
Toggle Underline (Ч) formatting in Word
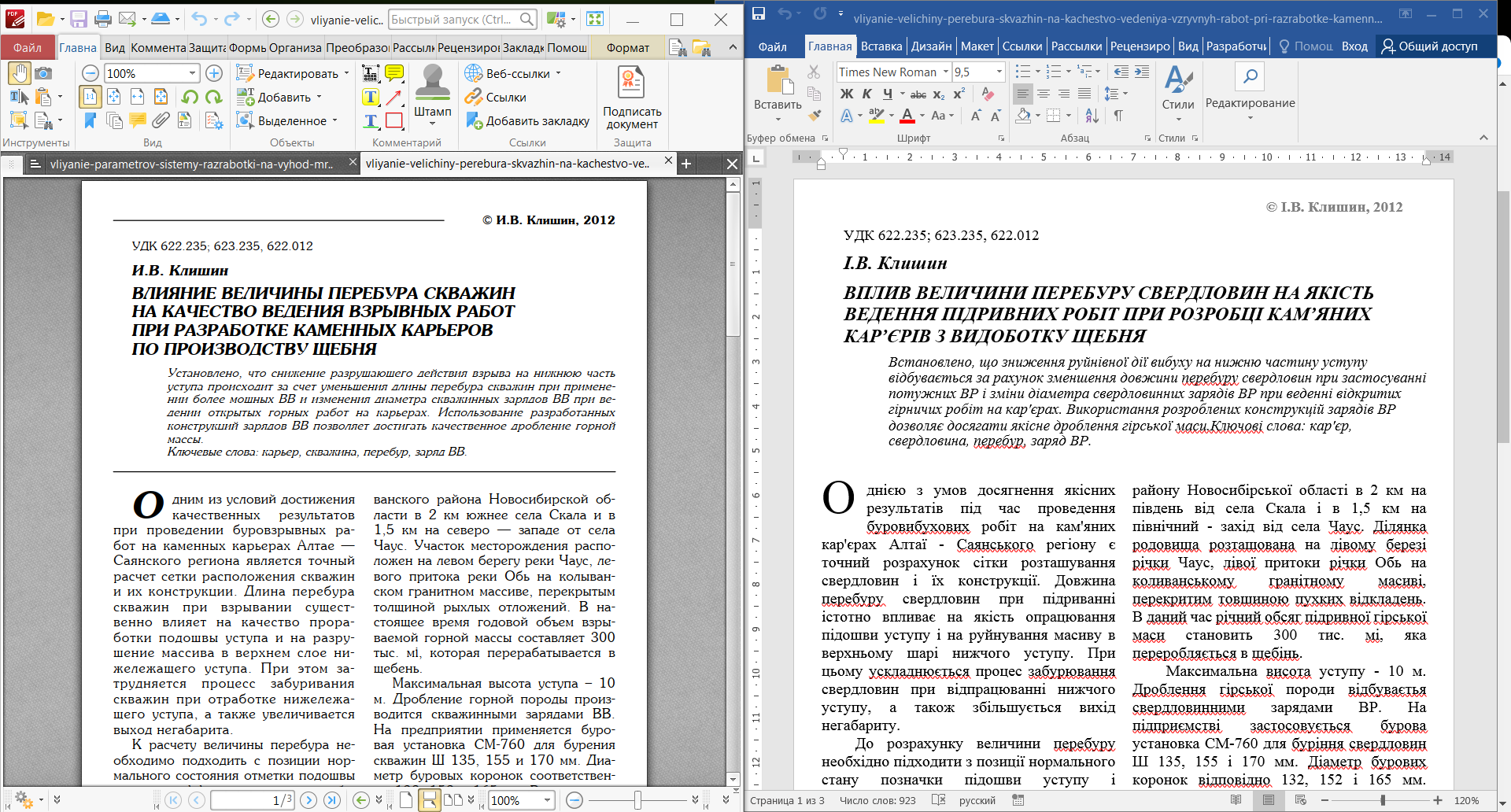pyautogui.click(x=888, y=94)
